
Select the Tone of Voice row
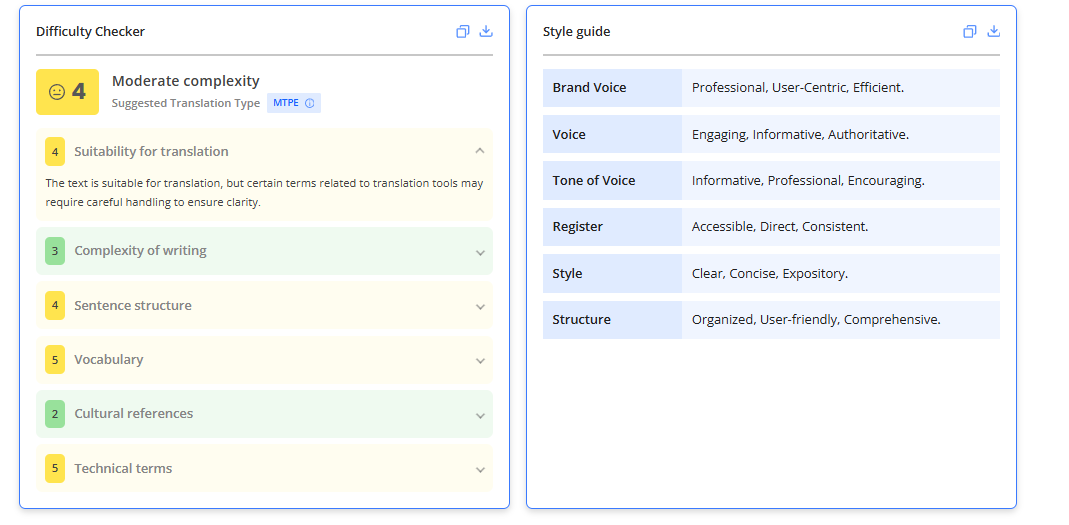point(771,181)
